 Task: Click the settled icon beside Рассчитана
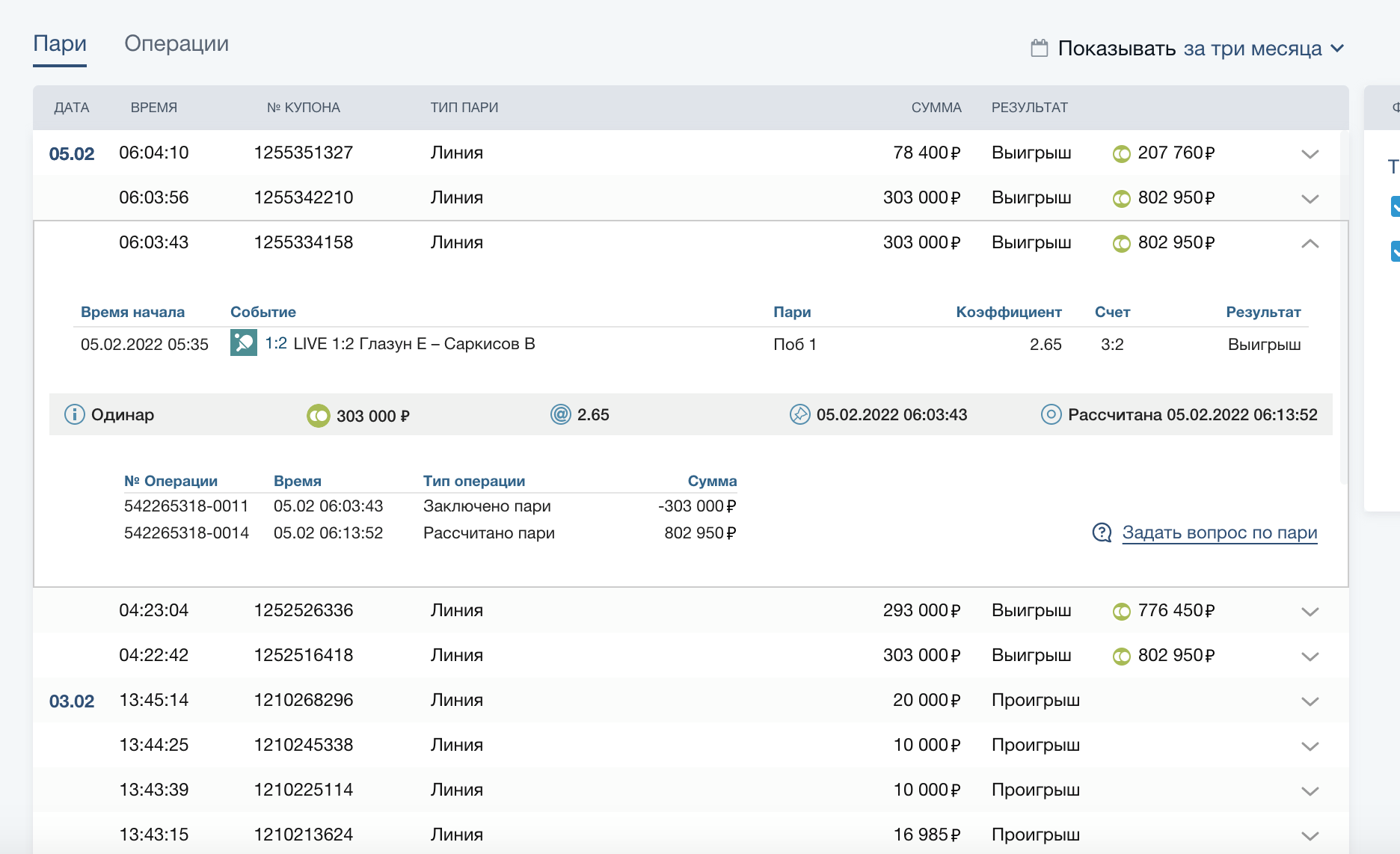tap(1051, 414)
